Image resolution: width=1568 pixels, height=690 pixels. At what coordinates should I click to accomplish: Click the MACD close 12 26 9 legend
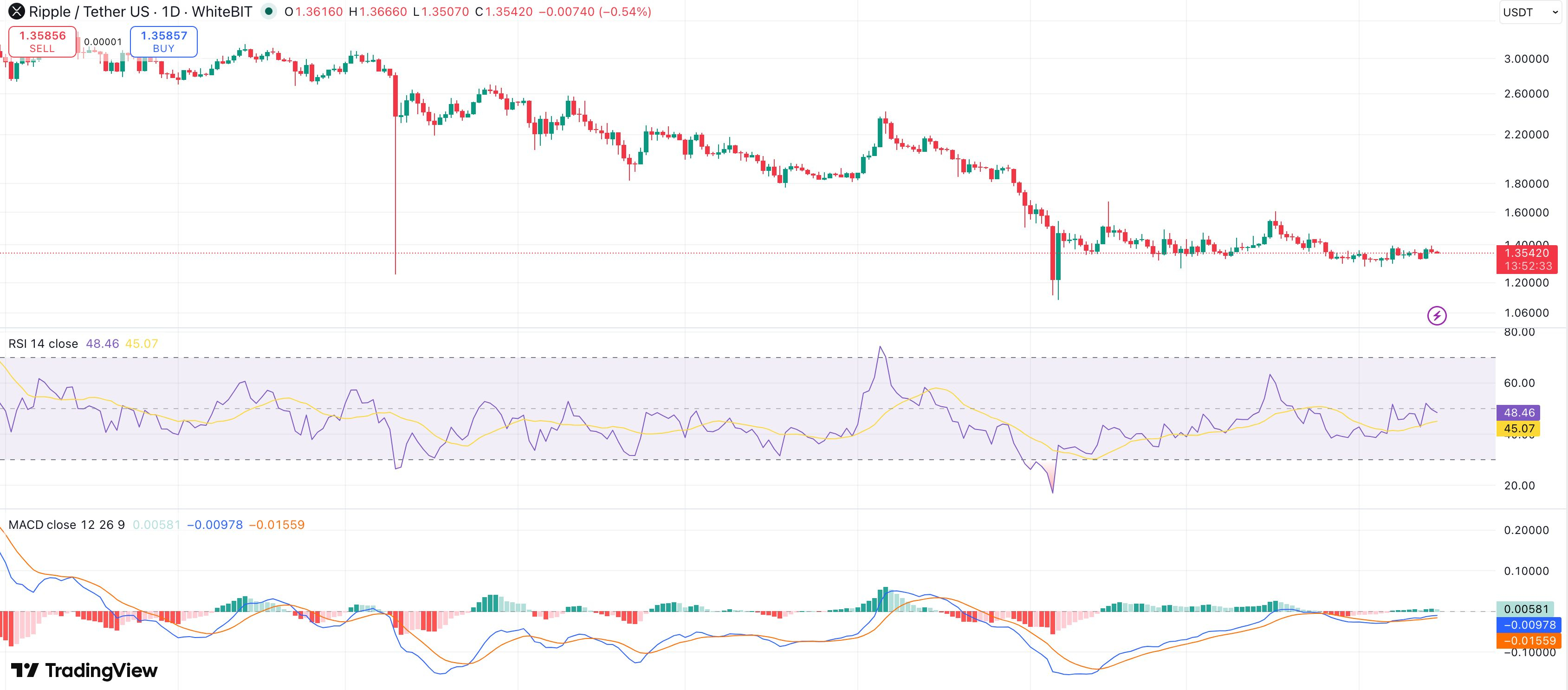[66, 525]
